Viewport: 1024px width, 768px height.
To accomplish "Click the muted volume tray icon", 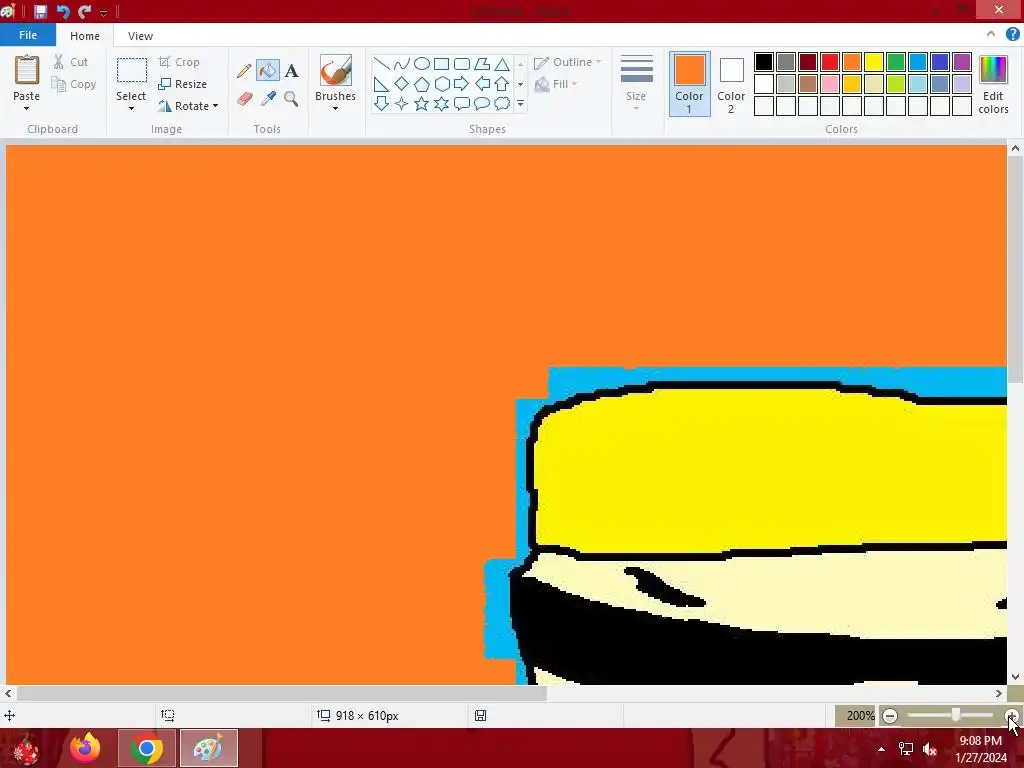I will pyautogui.click(x=930, y=749).
